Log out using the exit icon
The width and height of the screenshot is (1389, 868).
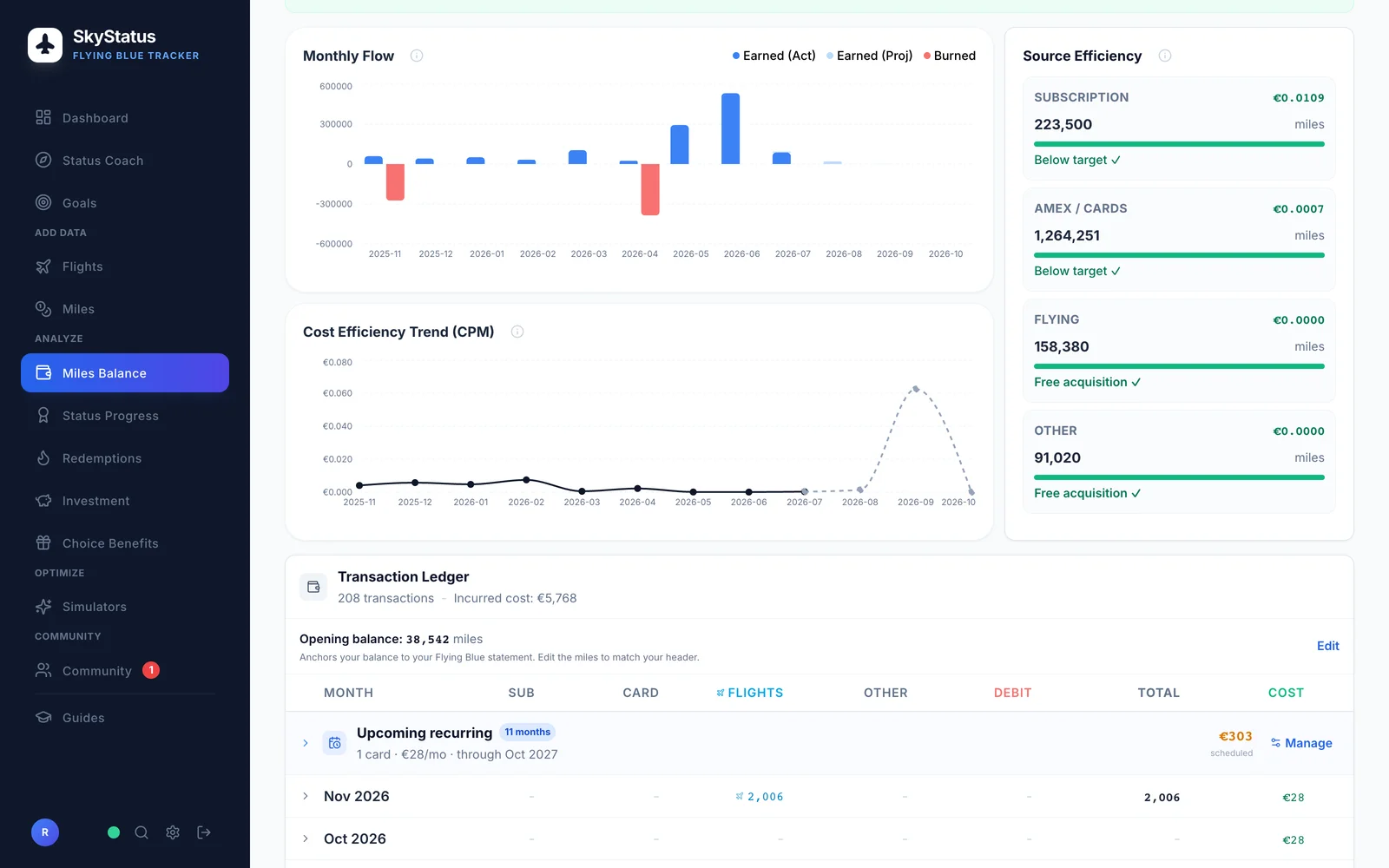204,832
